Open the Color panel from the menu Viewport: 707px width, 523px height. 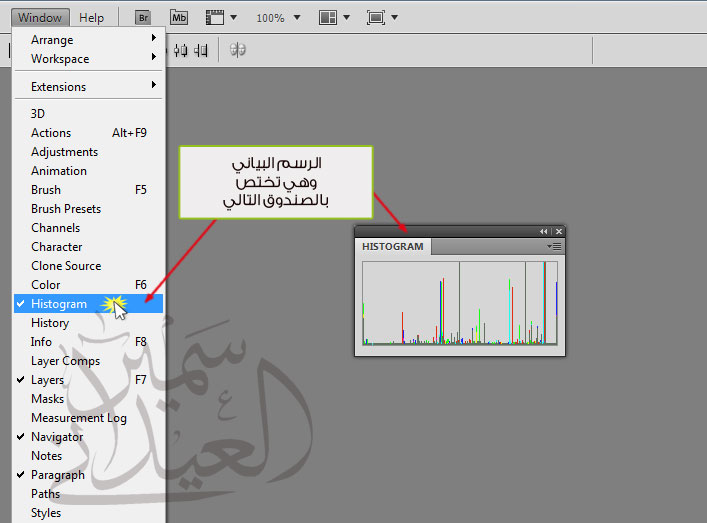click(x=45, y=285)
